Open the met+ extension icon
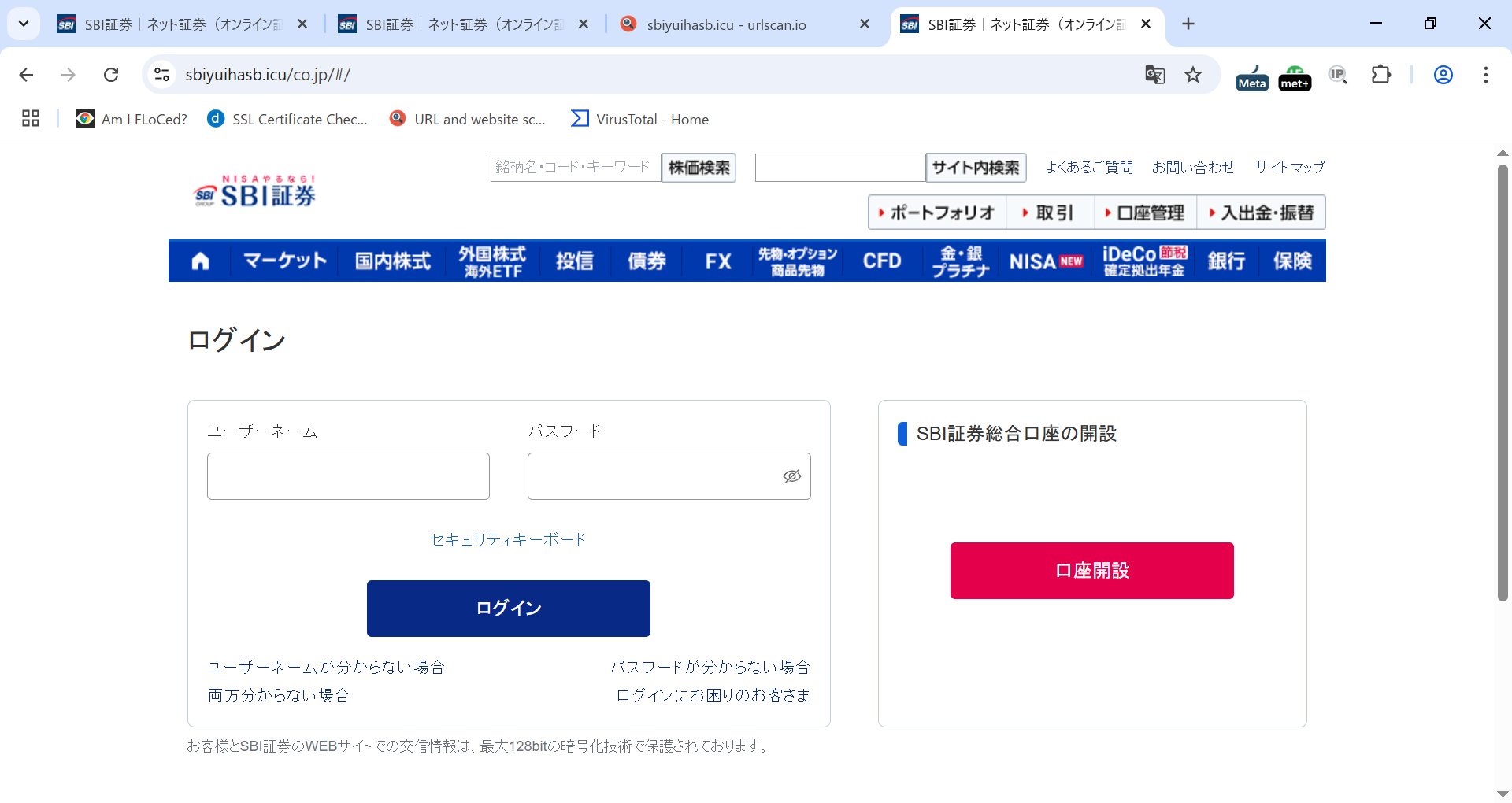This screenshot has height=803, width=1512. tap(1295, 77)
